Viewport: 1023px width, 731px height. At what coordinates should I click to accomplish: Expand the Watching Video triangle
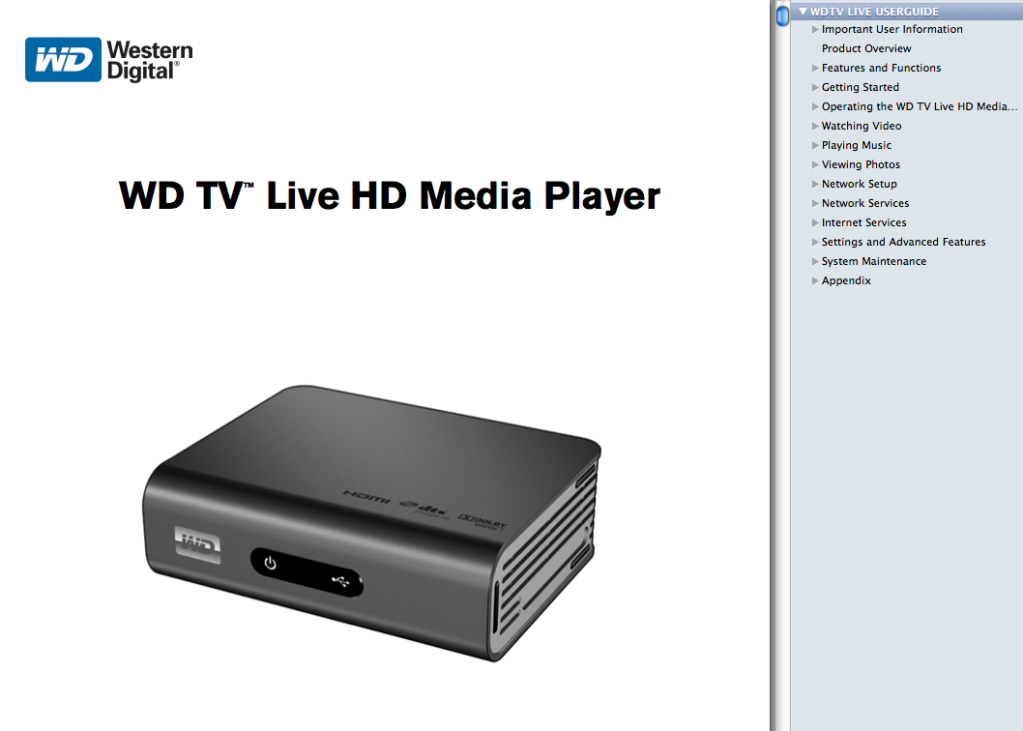815,126
